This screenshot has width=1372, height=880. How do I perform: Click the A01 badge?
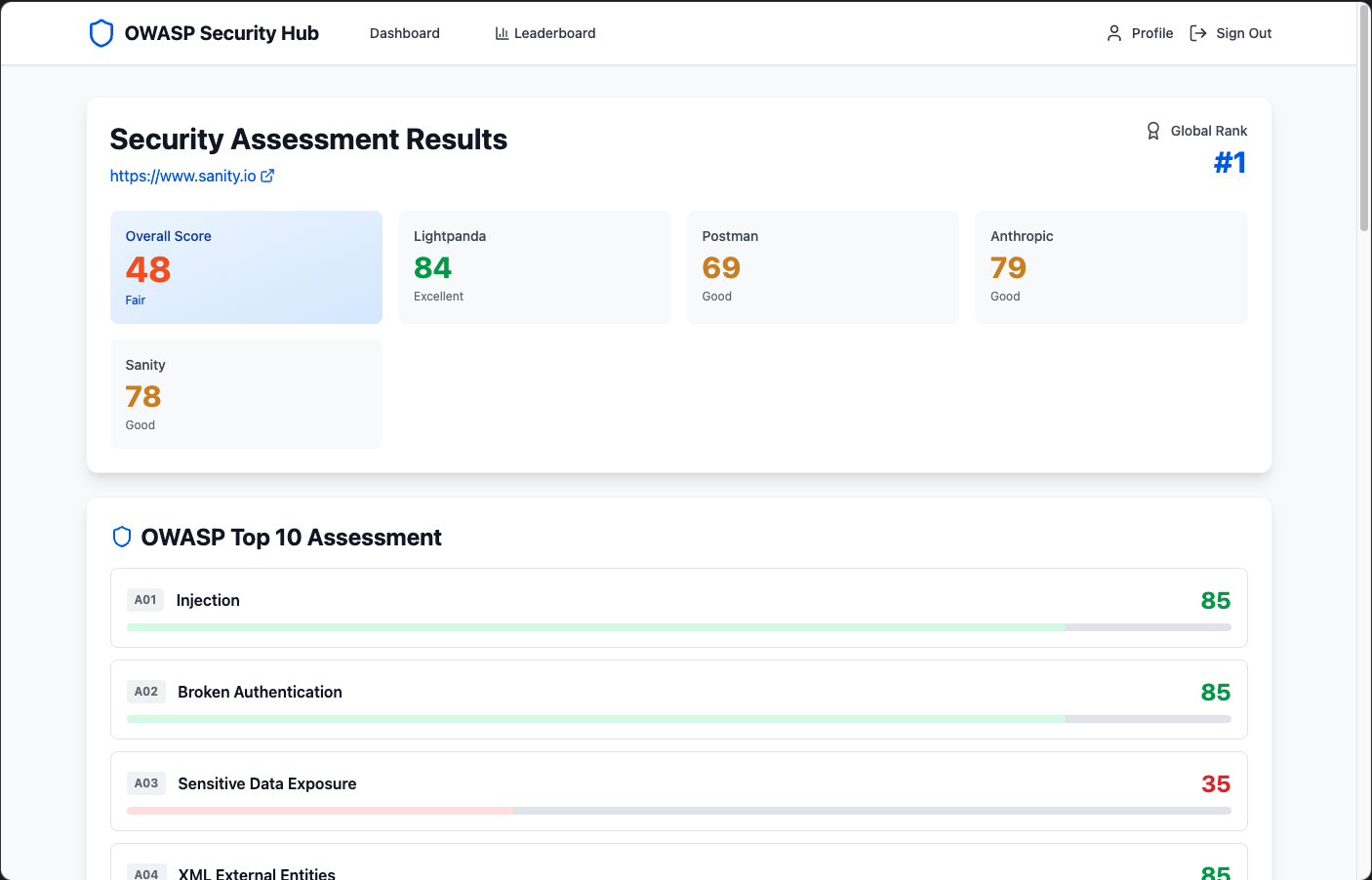point(145,600)
